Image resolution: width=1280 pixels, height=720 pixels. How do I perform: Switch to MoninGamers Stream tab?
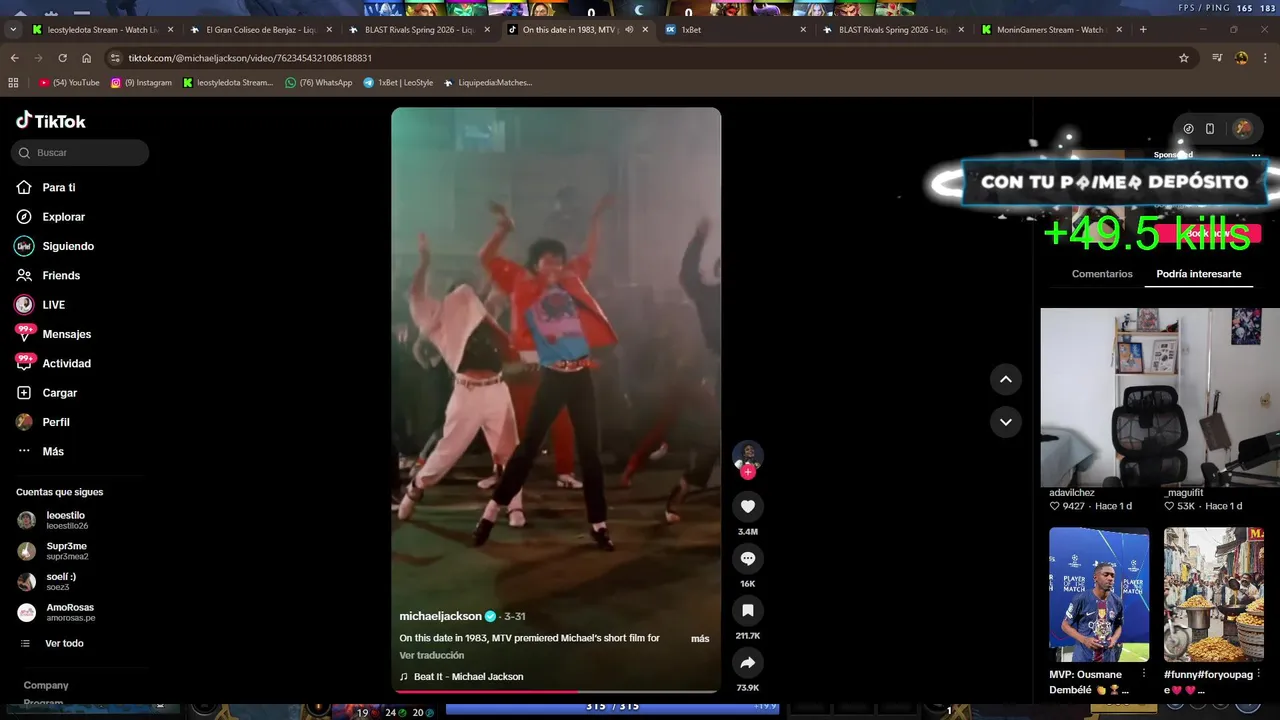click(1052, 30)
